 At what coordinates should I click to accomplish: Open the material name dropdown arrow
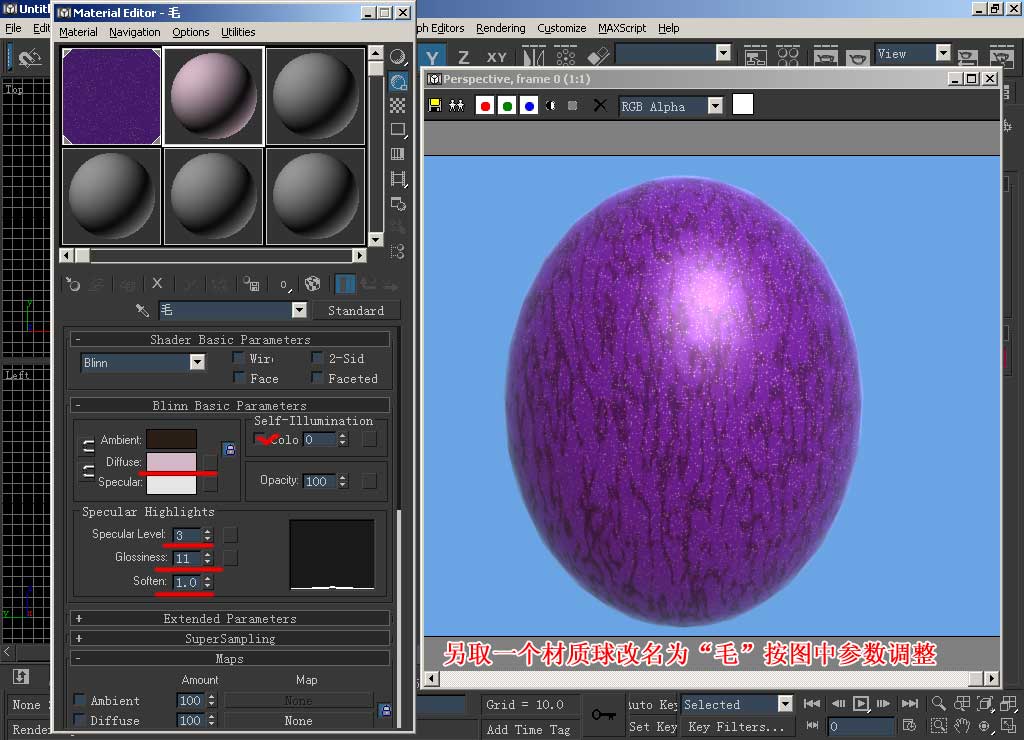coord(299,310)
